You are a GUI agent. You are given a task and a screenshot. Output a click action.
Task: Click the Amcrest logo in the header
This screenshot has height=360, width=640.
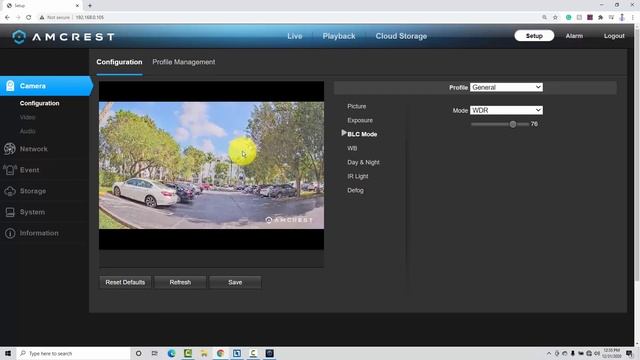point(63,37)
